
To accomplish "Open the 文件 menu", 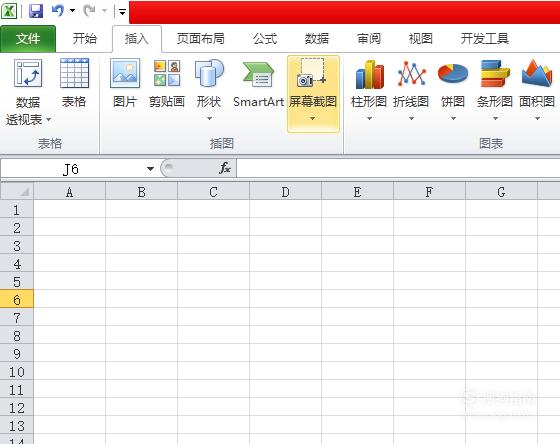I will pos(28,39).
